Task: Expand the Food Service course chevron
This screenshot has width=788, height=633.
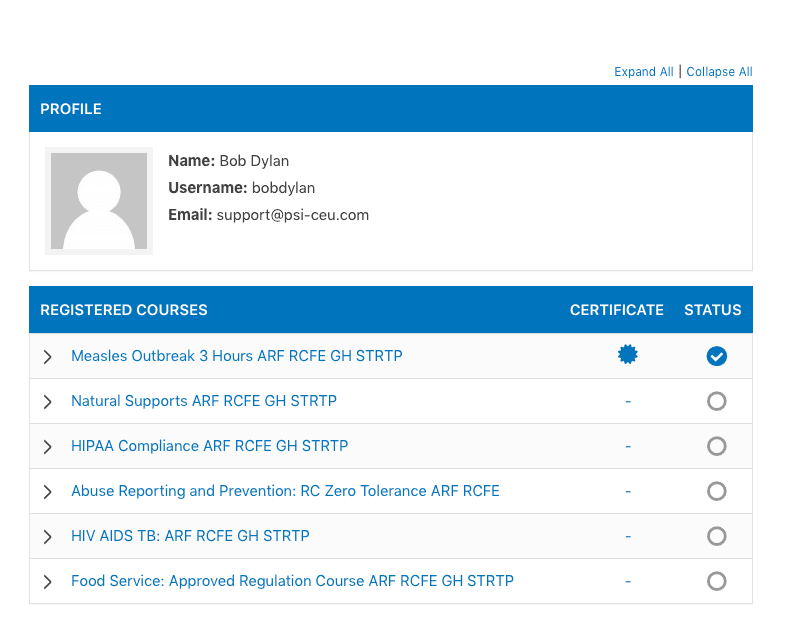Action: tap(48, 582)
